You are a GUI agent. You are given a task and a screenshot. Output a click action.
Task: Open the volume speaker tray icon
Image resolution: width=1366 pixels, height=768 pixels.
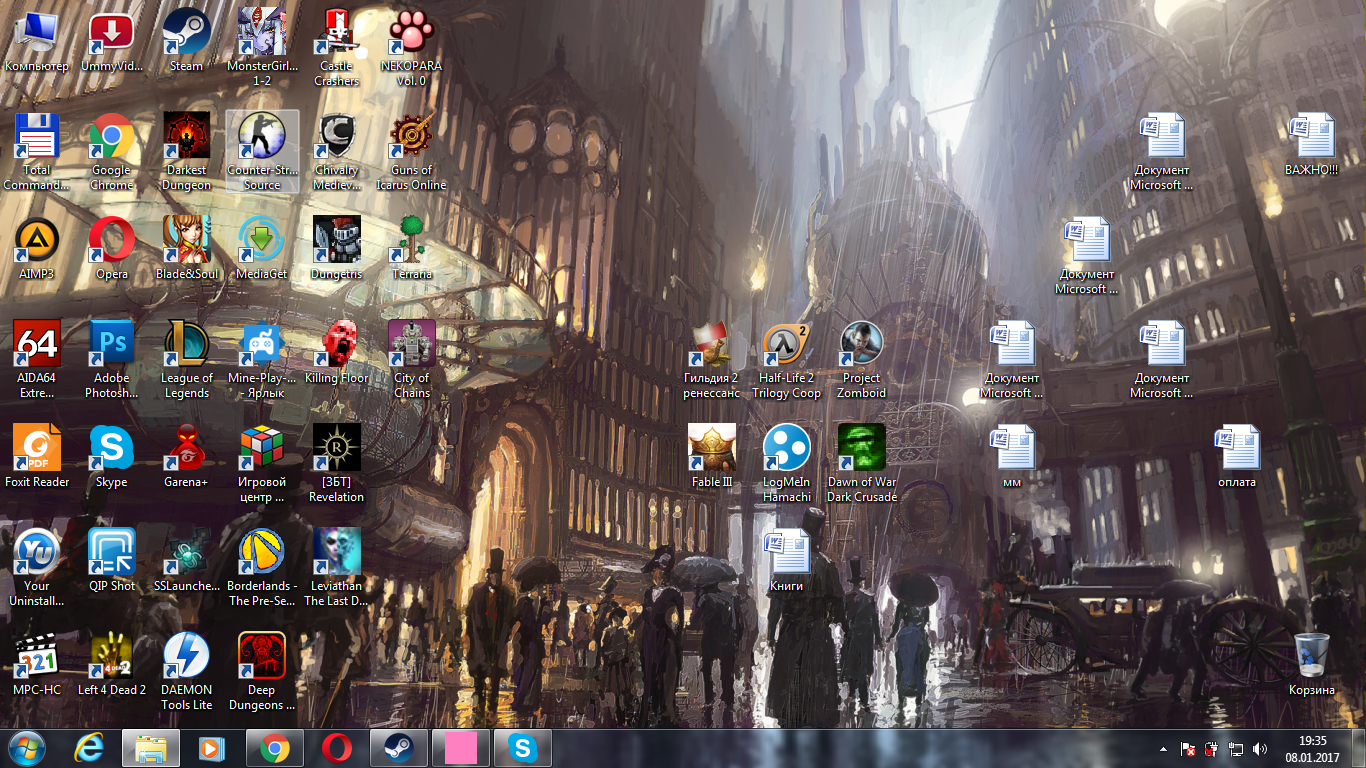point(1259,748)
